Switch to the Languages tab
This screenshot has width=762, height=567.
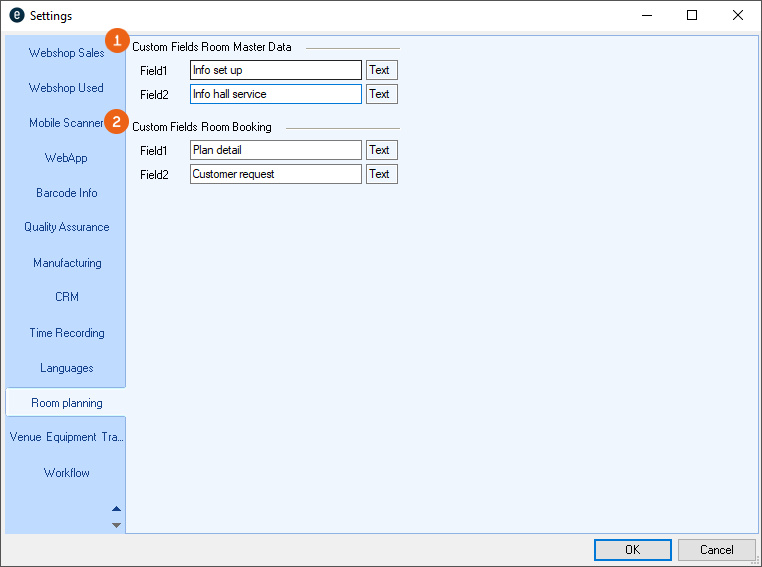[66, 368]
